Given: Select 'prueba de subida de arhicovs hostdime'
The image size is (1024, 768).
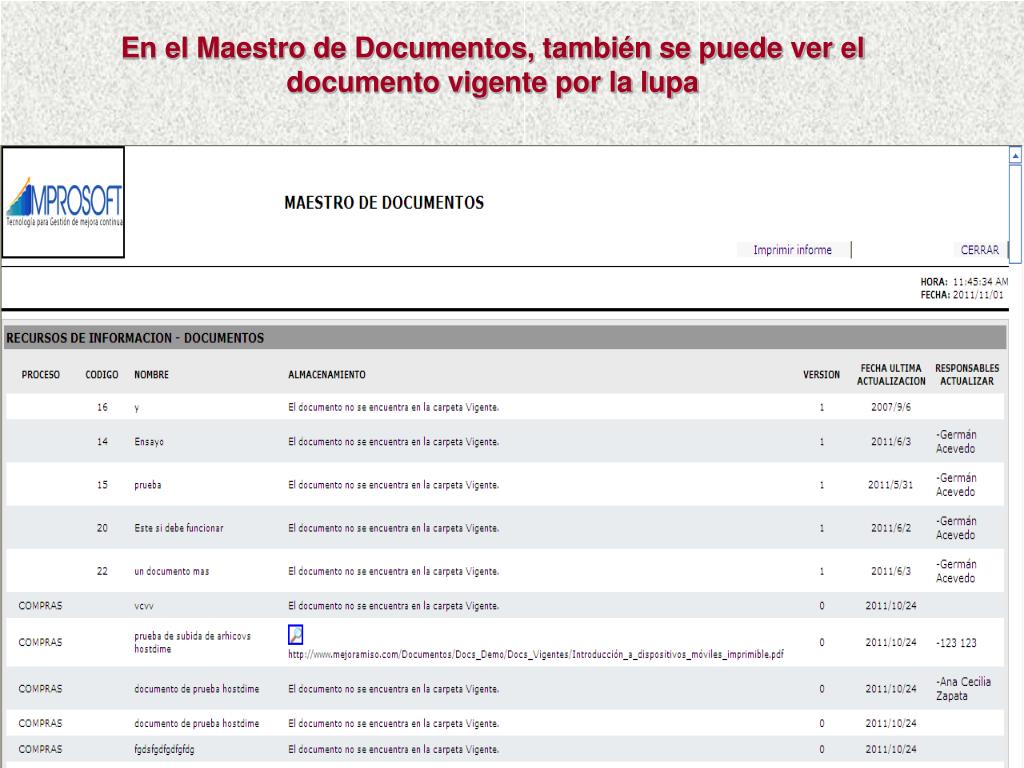Looking at the screenshot, I should [193, 643].
